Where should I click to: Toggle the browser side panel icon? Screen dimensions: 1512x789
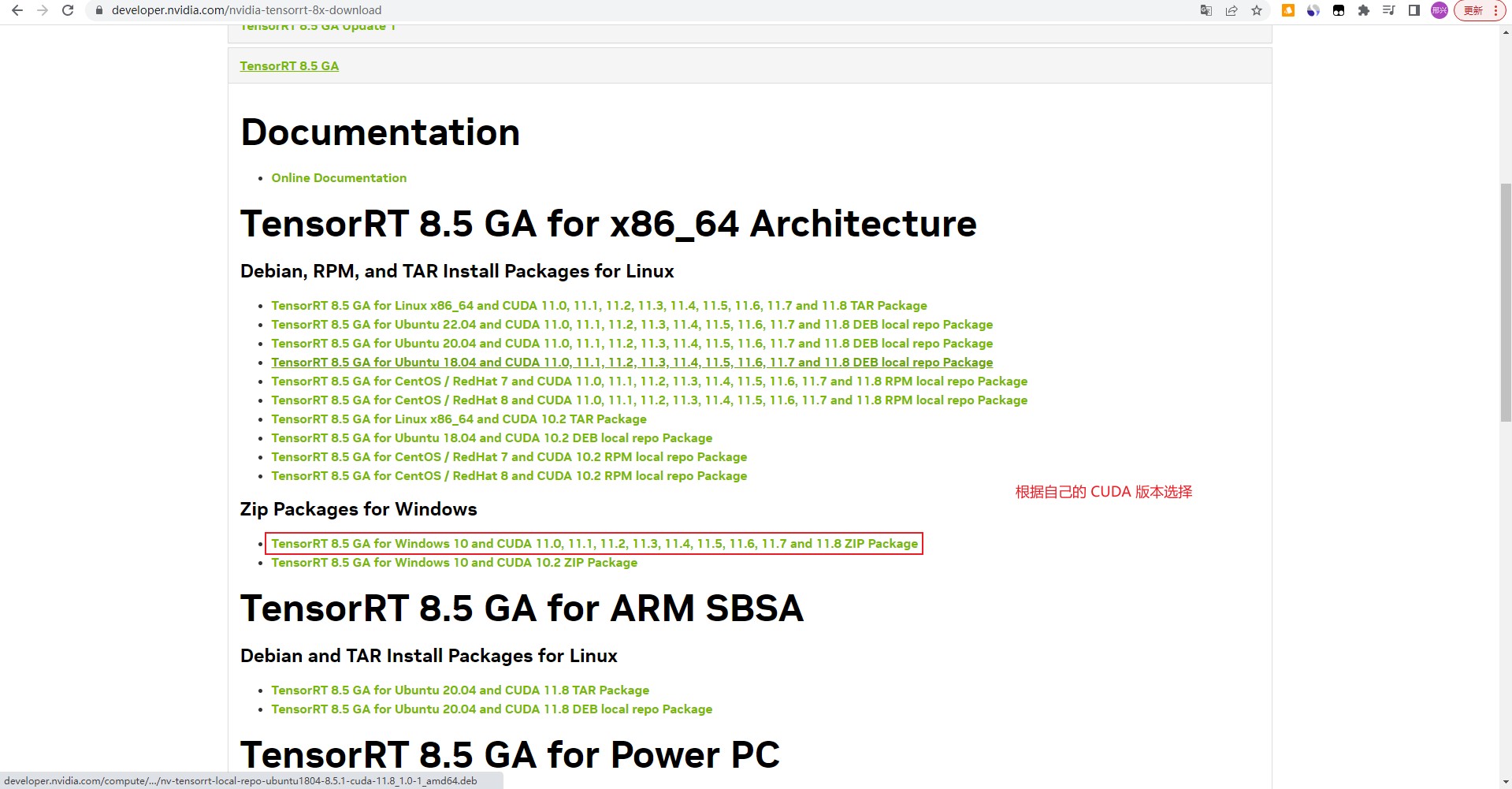(x=1414, y=10)
